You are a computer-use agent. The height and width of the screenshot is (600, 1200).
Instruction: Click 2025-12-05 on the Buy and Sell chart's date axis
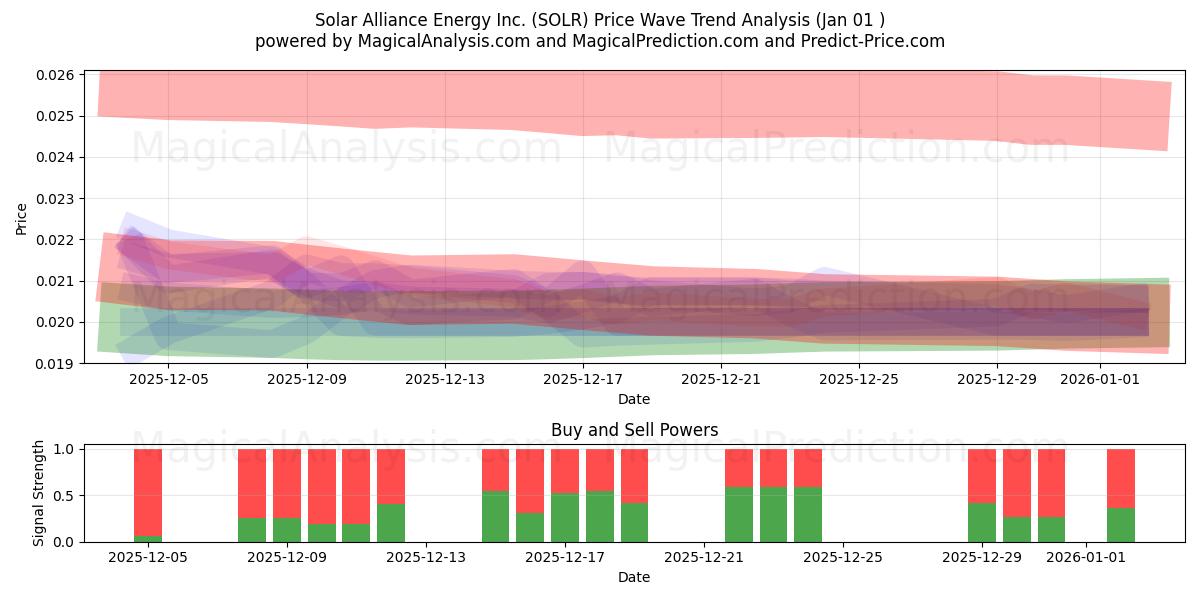click(x=148, y=558)
